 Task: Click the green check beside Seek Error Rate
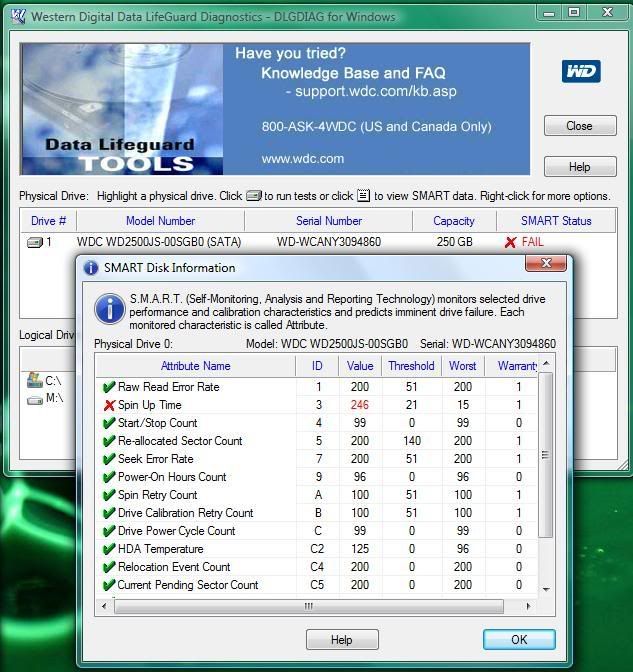coord(109,459)
